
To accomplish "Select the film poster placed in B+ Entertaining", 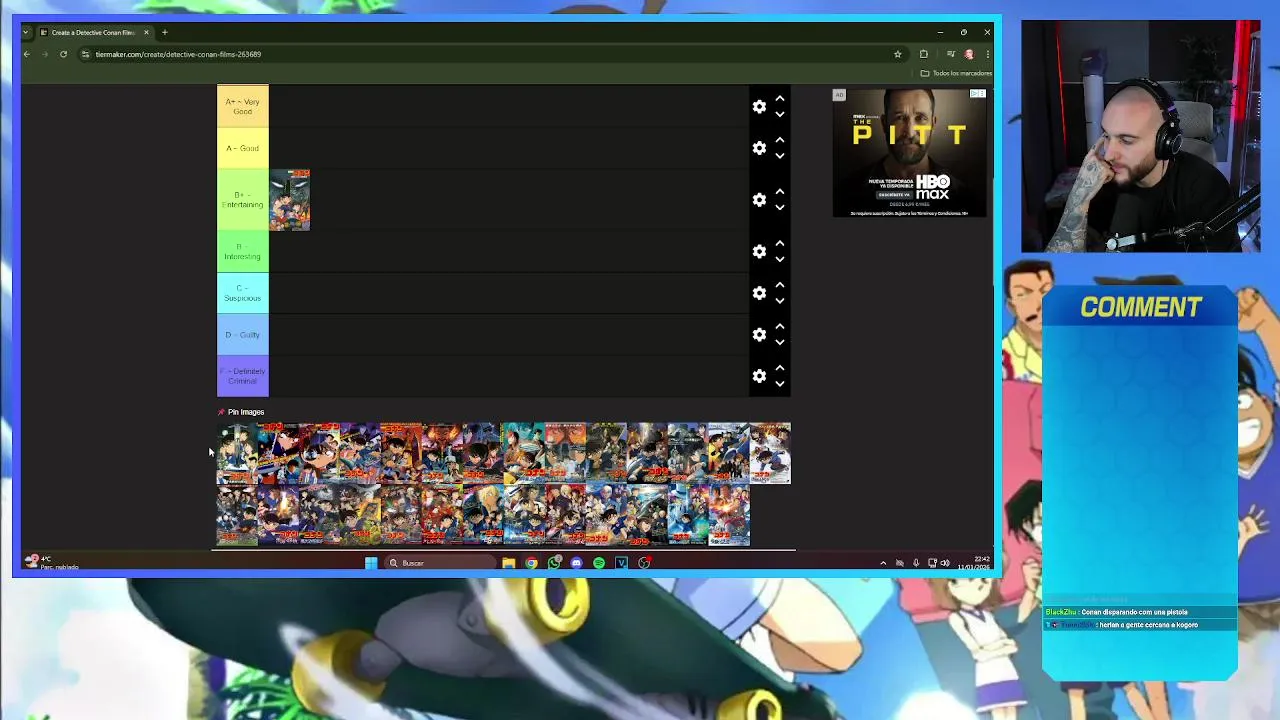I will [290, 200].
